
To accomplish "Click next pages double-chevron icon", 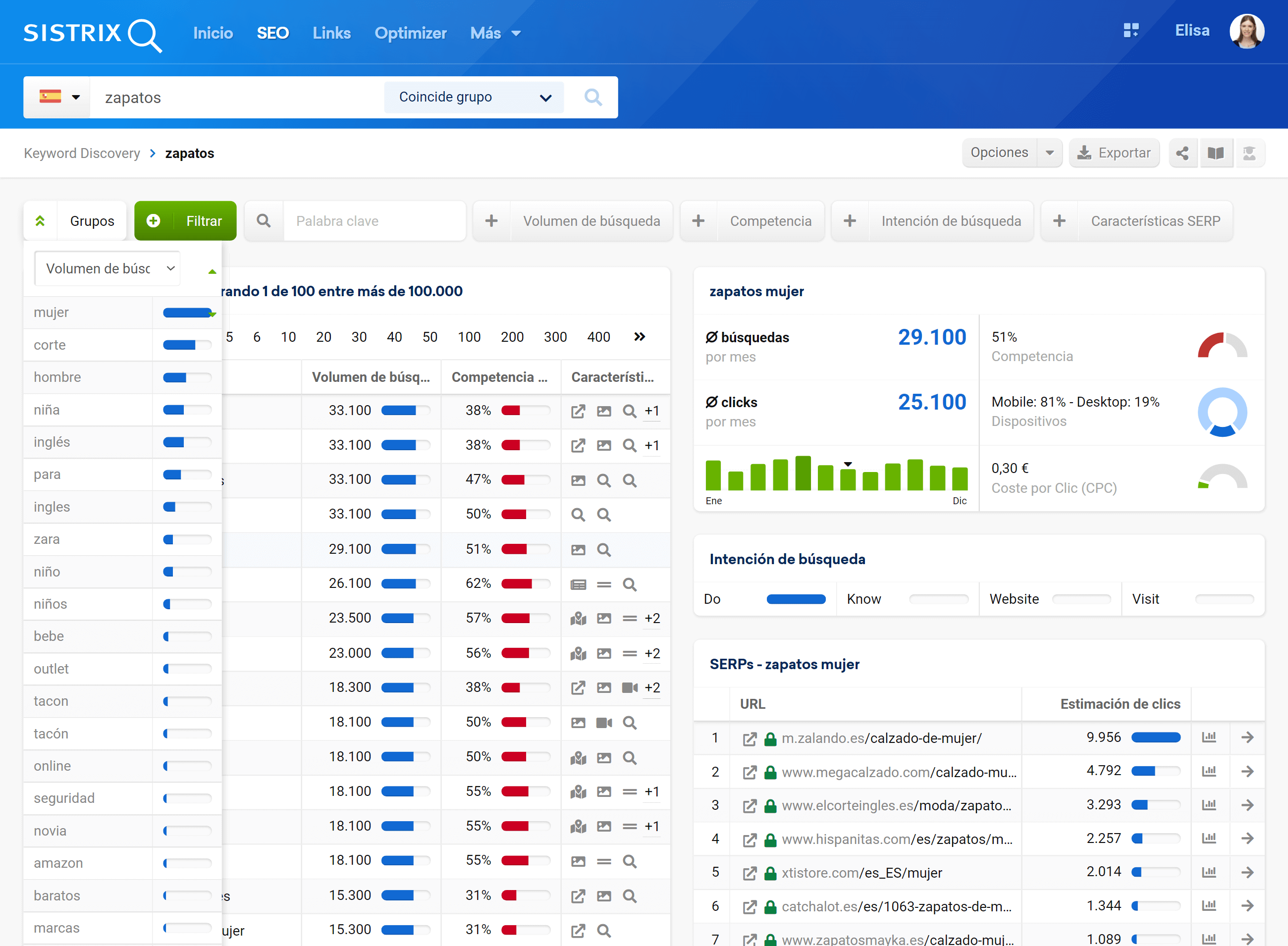I will point(640,337).
